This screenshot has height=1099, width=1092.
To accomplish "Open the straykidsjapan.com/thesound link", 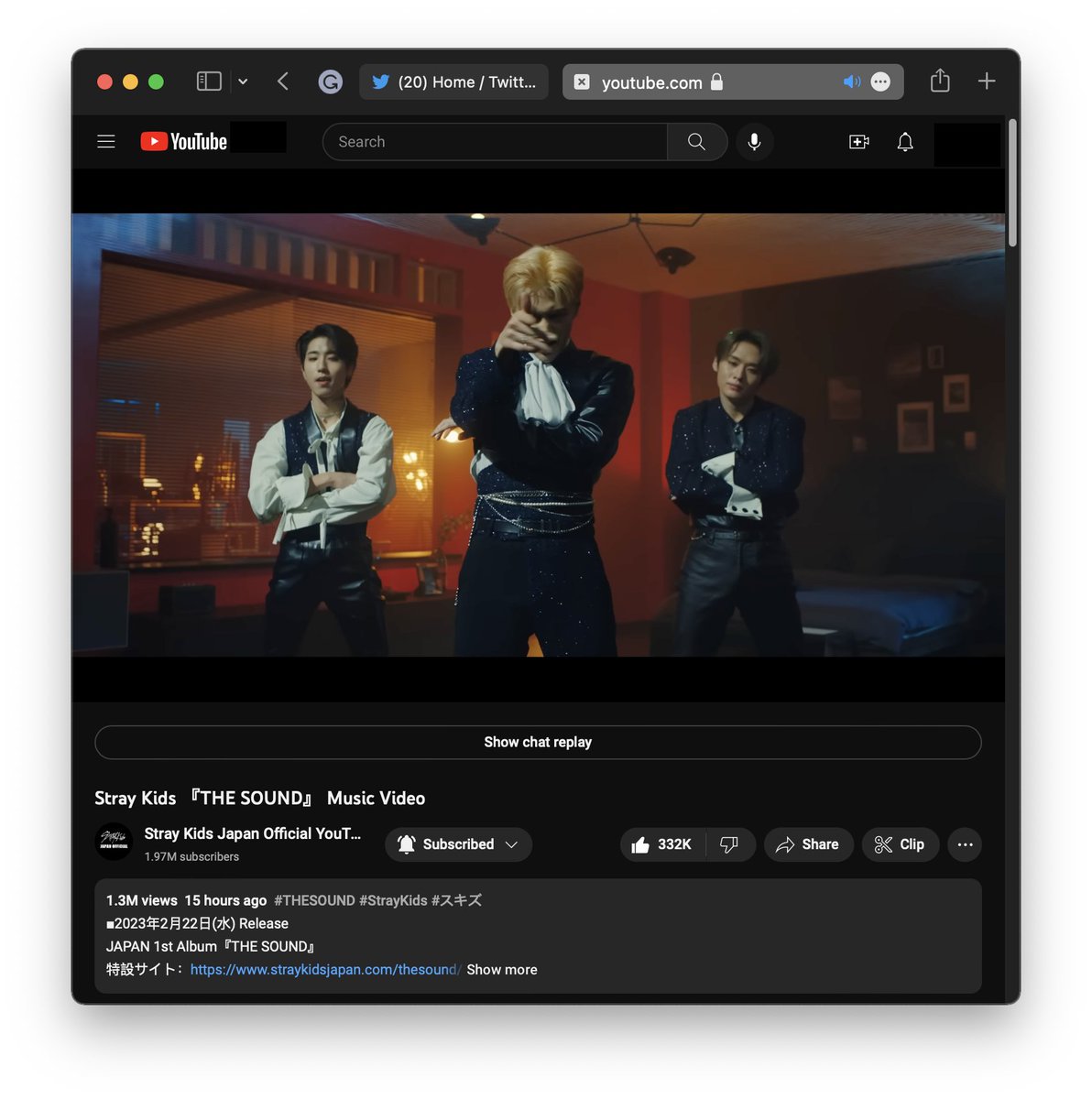I will click(326, 969).
